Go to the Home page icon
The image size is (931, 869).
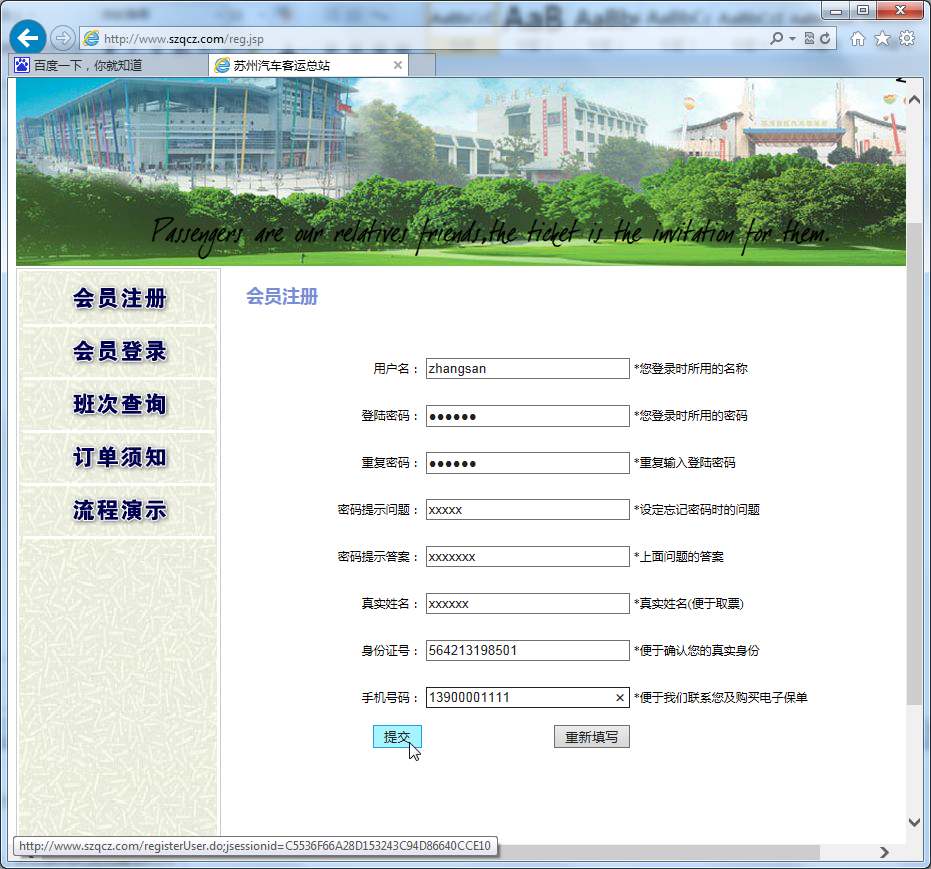[x=857, y=39]
